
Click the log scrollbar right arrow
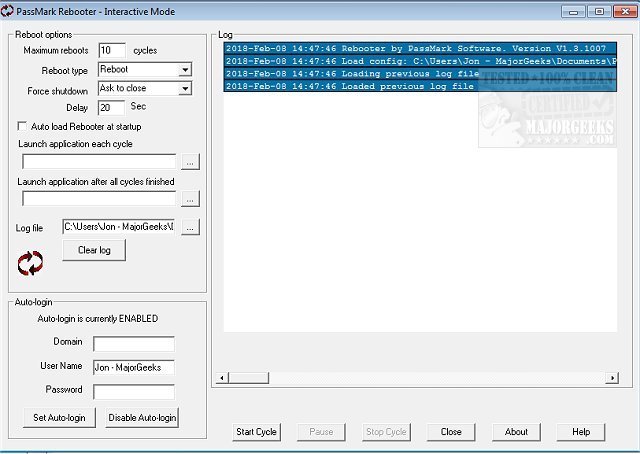[612, 378]
